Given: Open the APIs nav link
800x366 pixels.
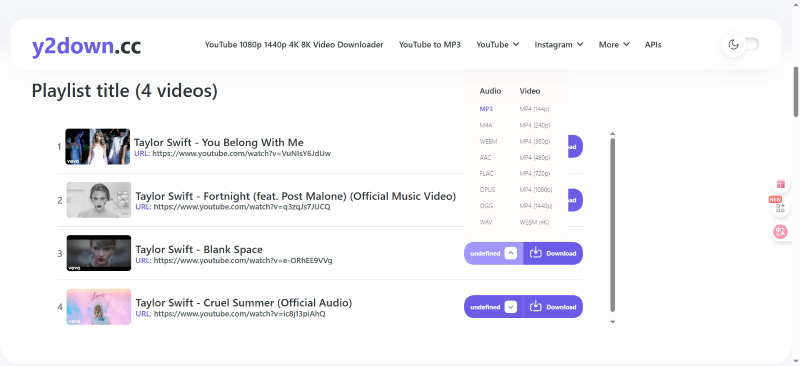Looking at the screenshot, I should tap(653, 44).
